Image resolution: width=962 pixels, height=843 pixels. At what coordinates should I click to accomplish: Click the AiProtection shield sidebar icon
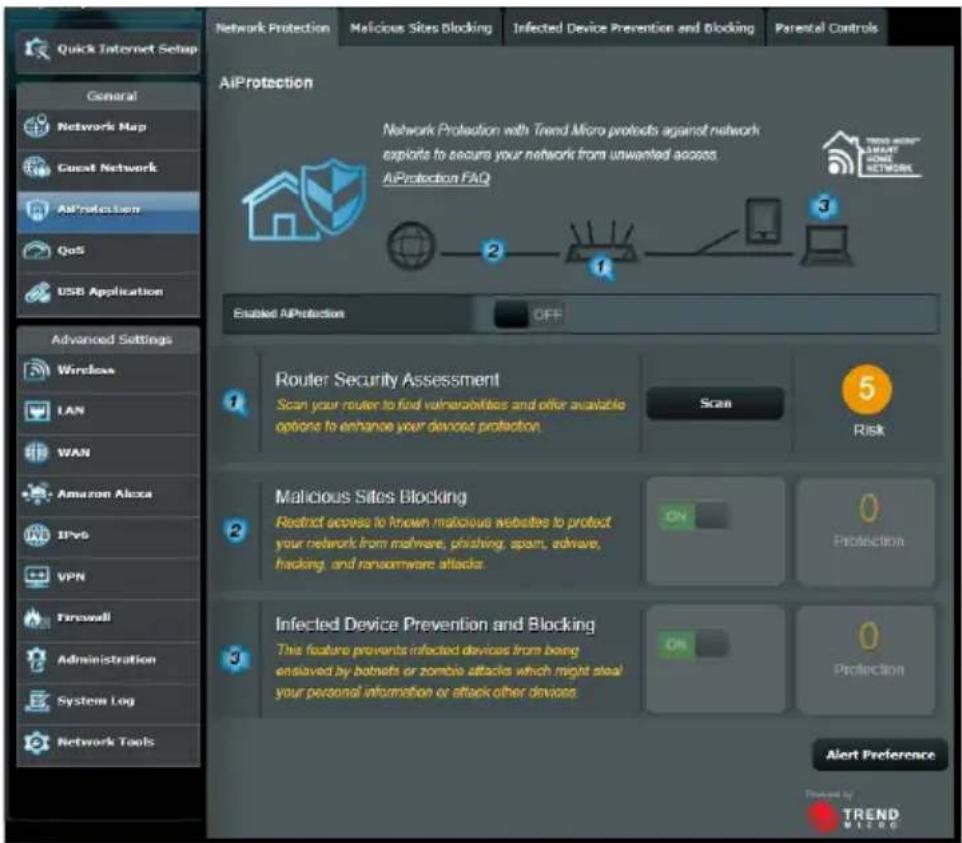(x=36, y=210)
